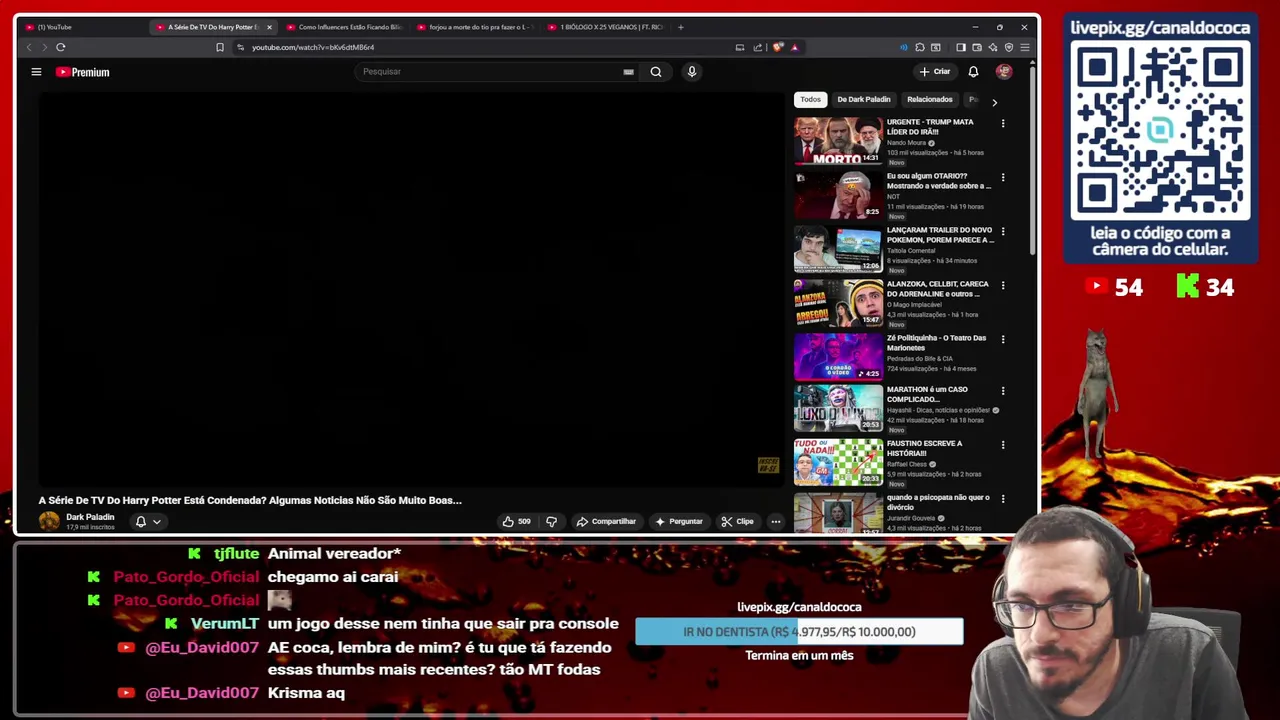The width and height of the screenshot is (1280, 720).
Task: Open Zé Politiquinha - O Teatro Das Marionetes
Action: (x=936, y=343)
